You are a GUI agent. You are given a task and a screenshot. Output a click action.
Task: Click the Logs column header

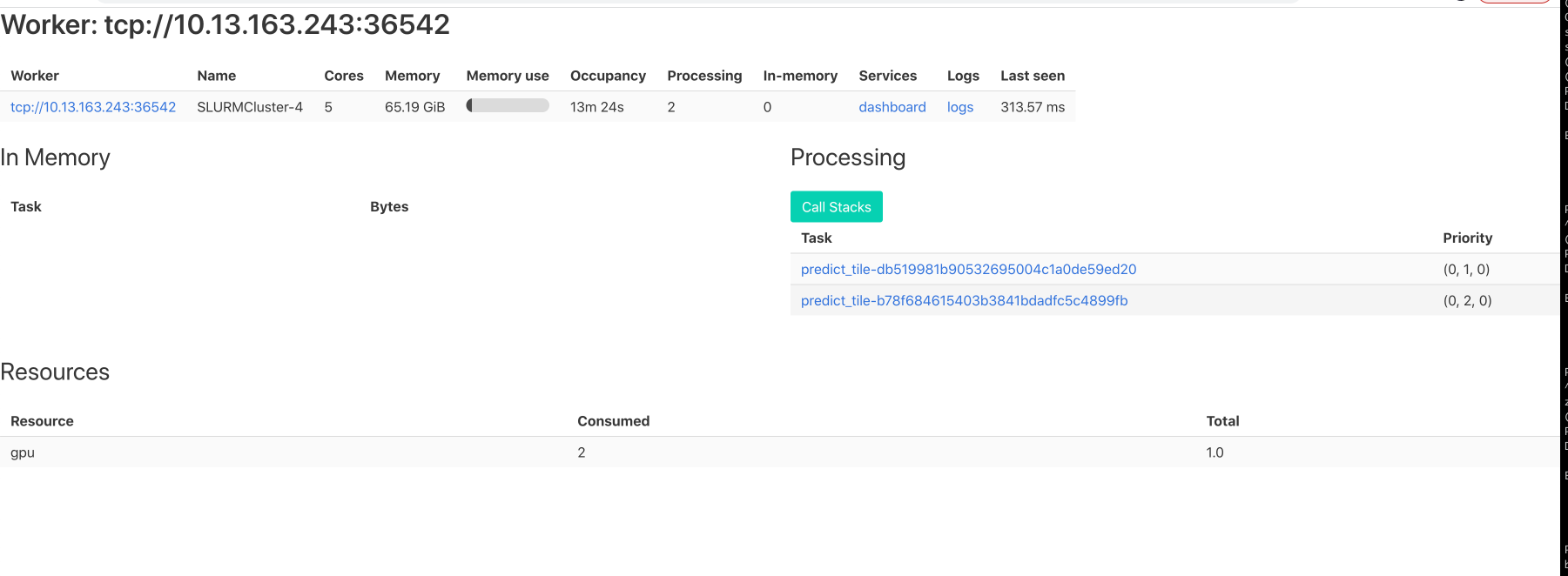coord(964,76)
